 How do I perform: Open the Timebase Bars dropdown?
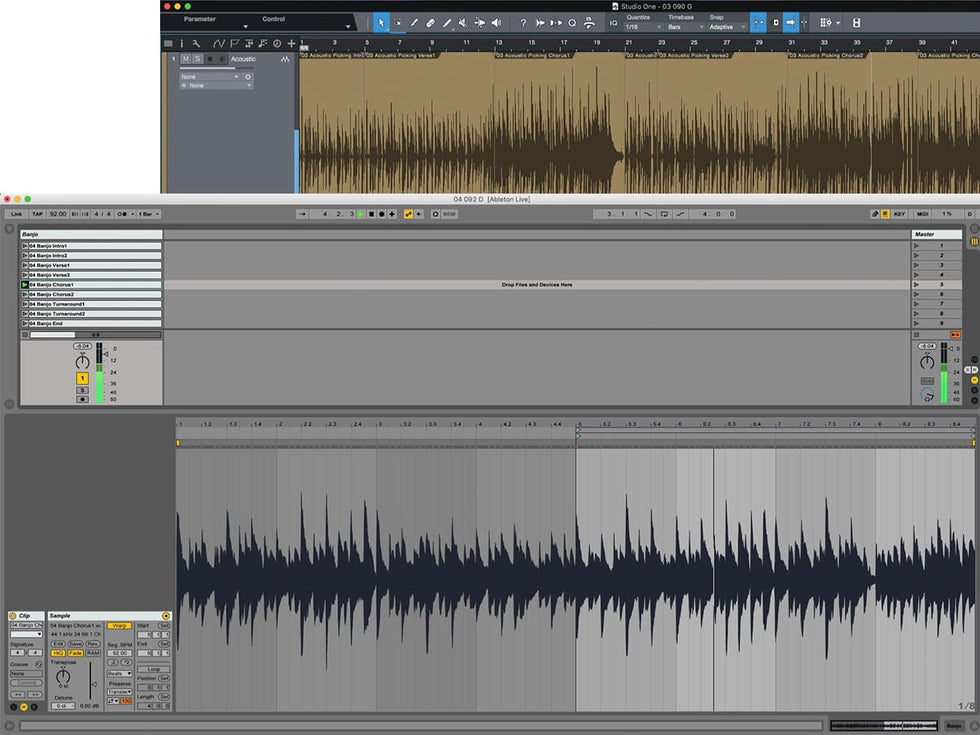[684, 27]
